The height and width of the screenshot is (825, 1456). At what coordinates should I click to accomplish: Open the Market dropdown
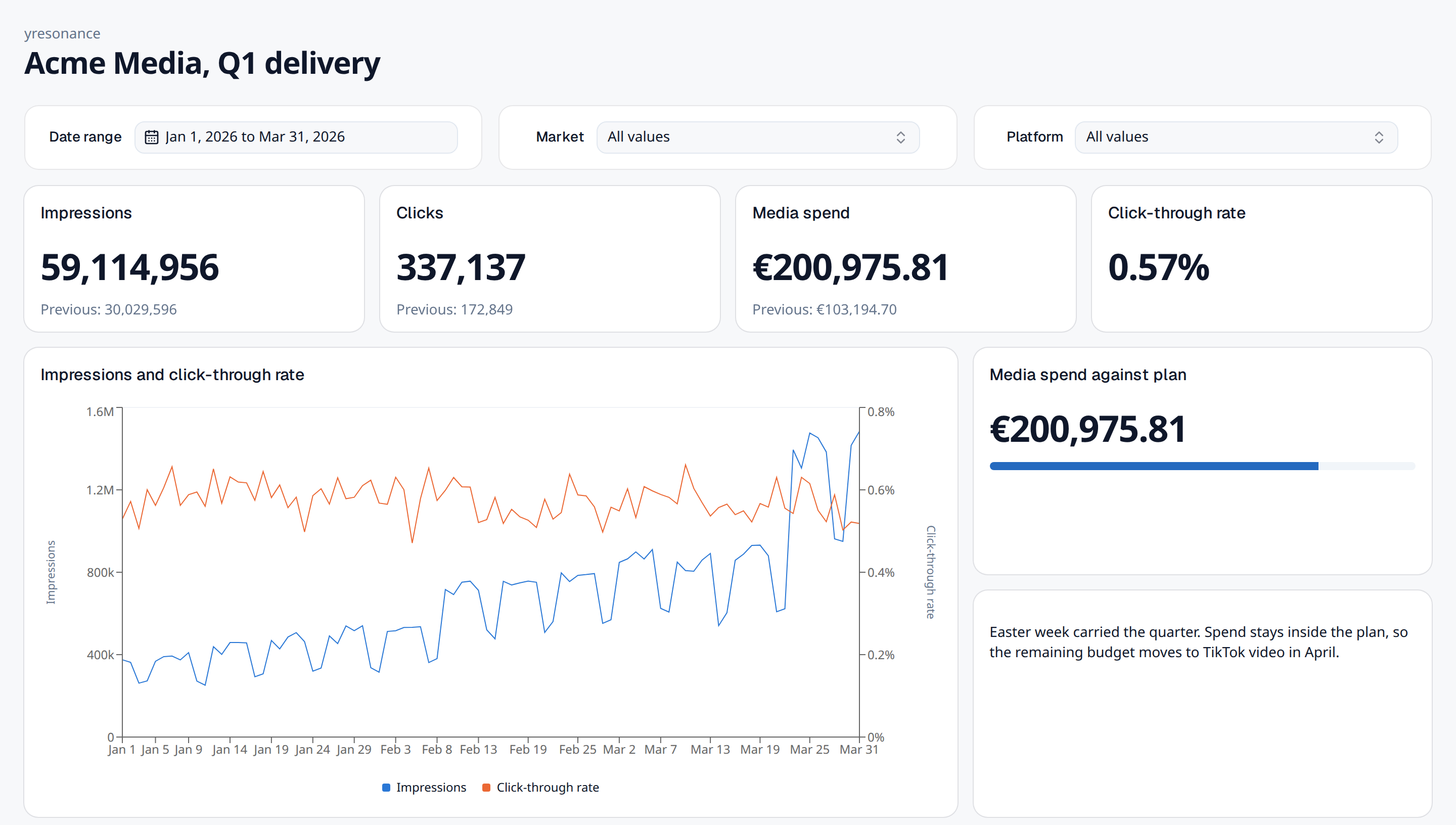click(757, 137)
